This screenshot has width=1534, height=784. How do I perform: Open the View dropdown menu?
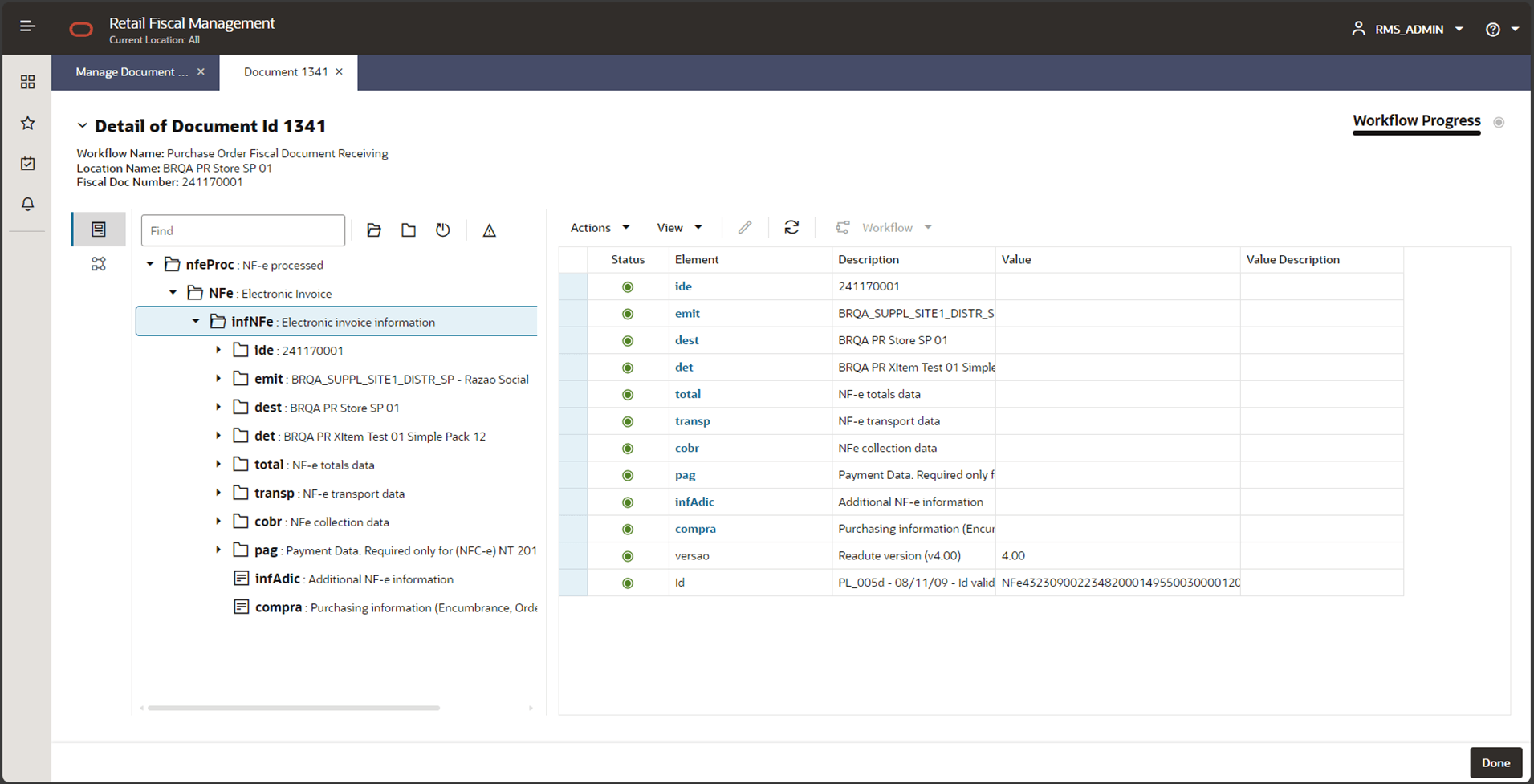click(679, 228)
